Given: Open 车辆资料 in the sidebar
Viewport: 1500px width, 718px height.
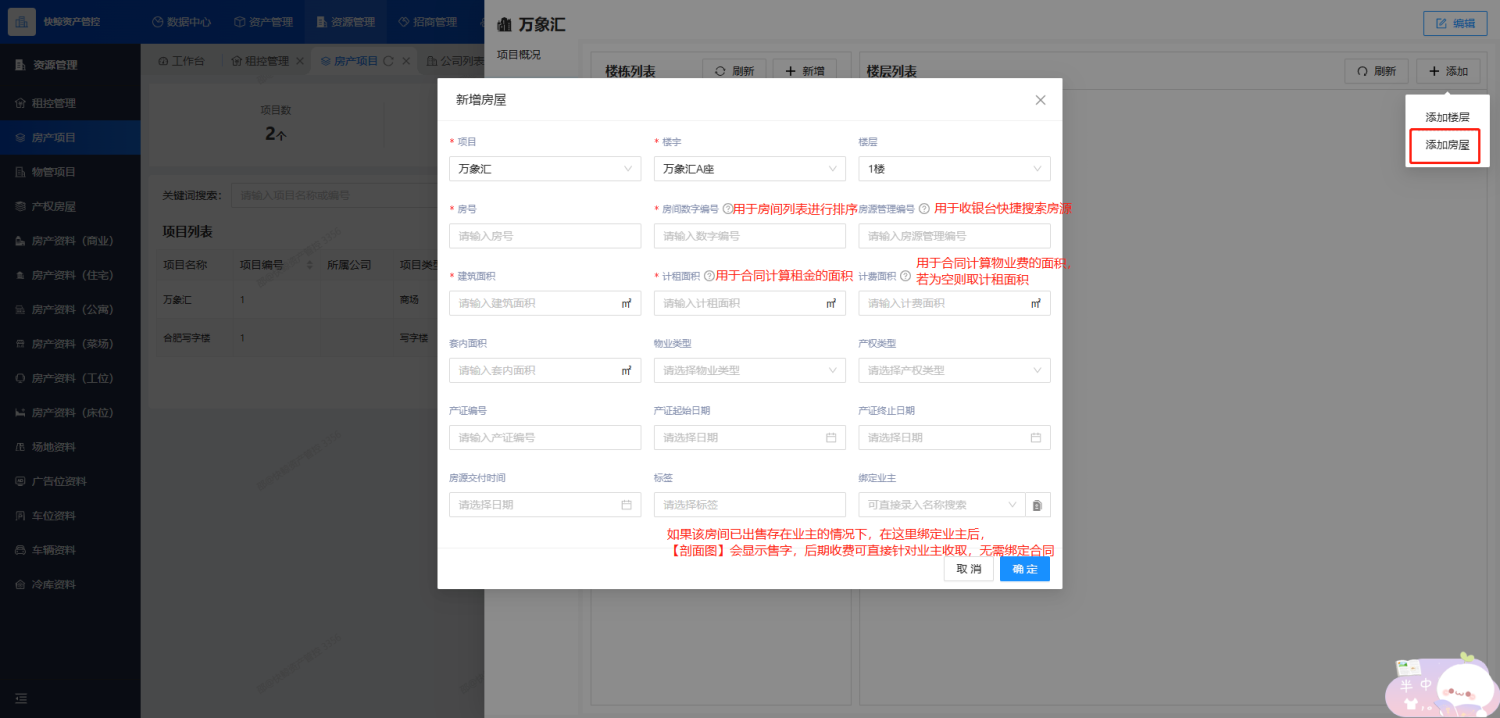Looking at the screenshot, I should coord(70,550).
